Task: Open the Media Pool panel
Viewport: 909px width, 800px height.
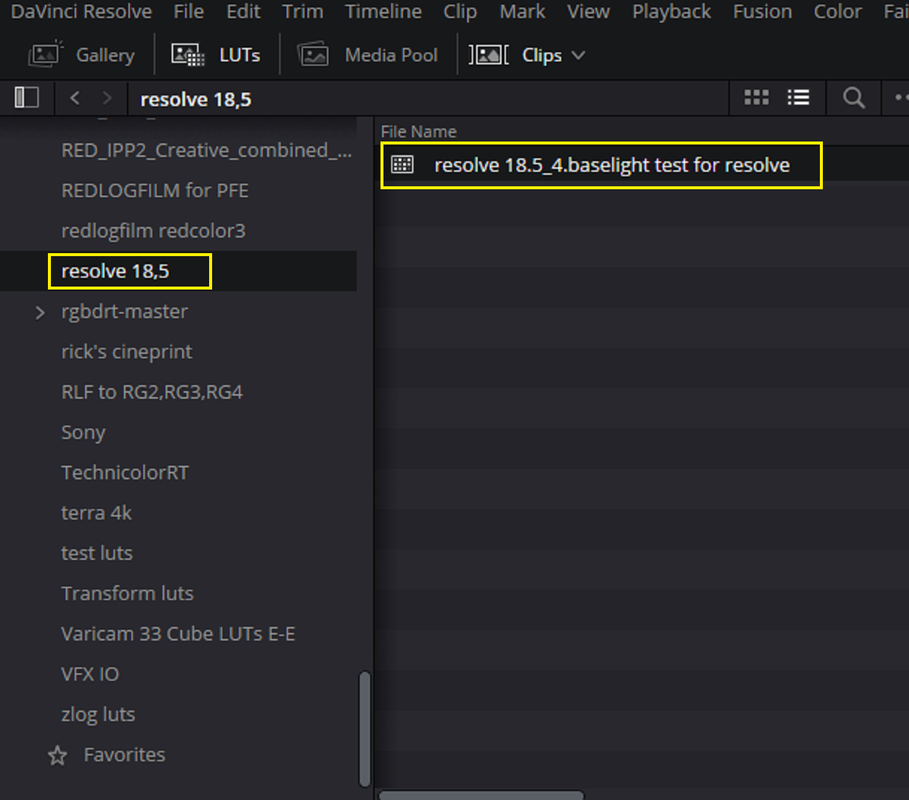Action: click(368, 55)
